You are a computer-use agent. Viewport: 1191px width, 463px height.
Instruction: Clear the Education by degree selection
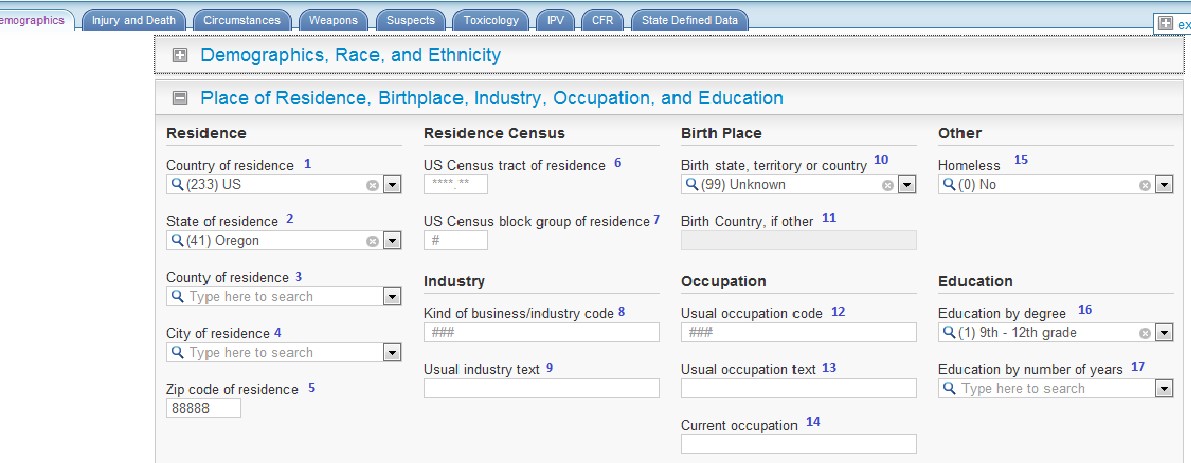pos(1145,333)
